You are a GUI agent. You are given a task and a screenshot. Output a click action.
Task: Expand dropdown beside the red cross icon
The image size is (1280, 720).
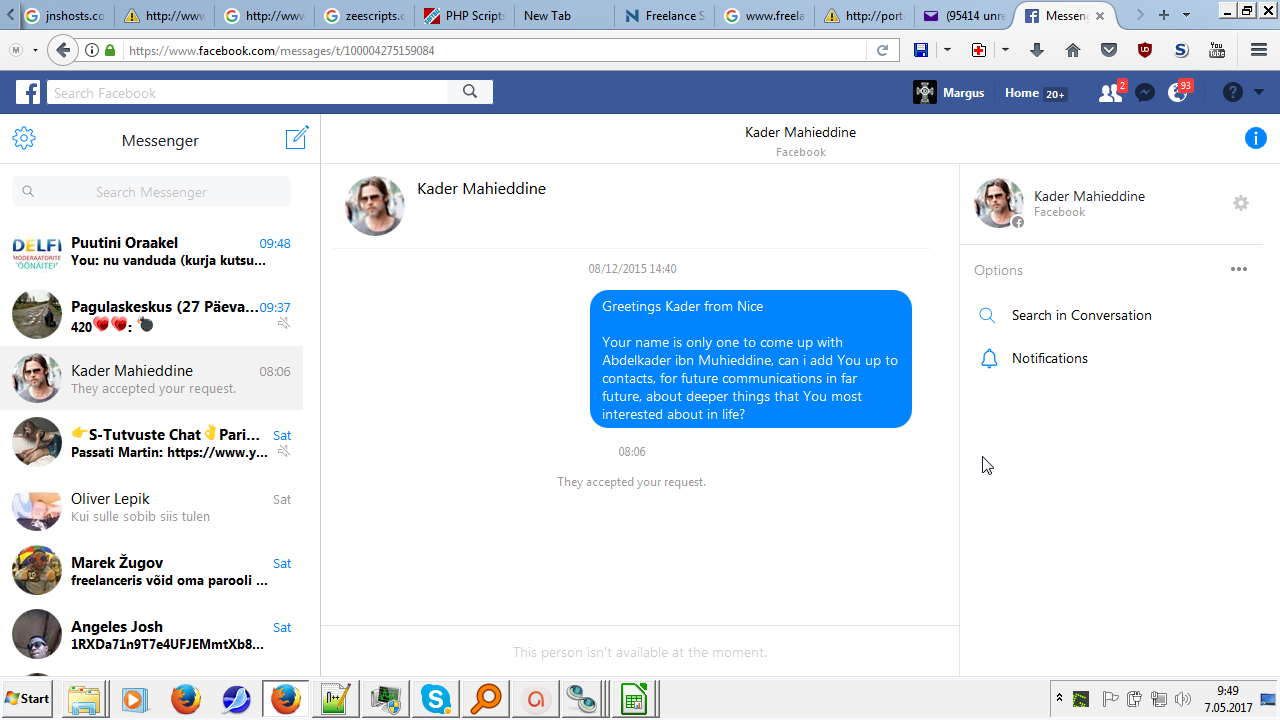coord(1005,50)
